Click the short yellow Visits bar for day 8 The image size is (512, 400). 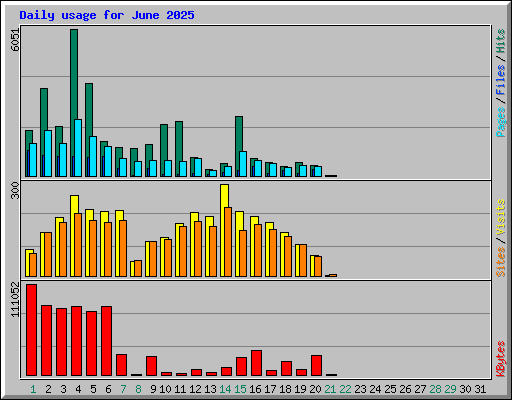132,269
